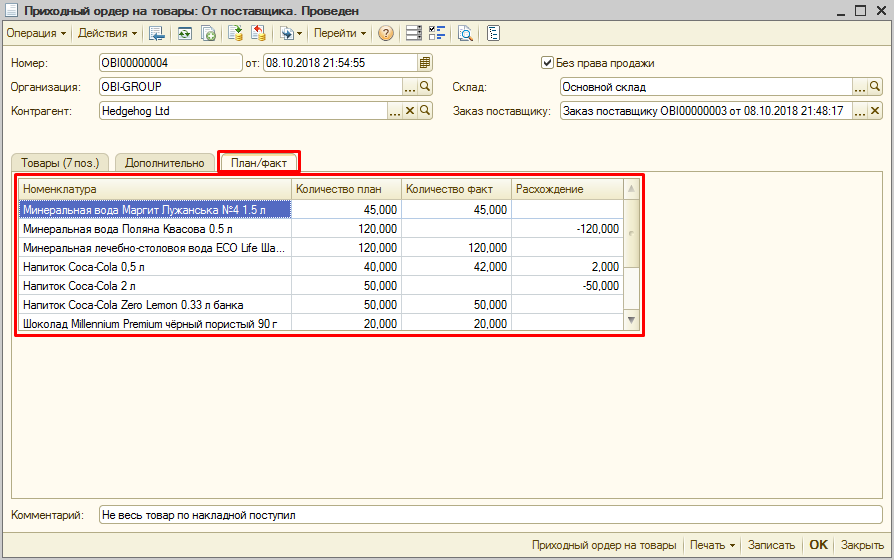Click the refresh document toolbar icon
This screenshot has width=894, height=560.
(x=185, y=33)
